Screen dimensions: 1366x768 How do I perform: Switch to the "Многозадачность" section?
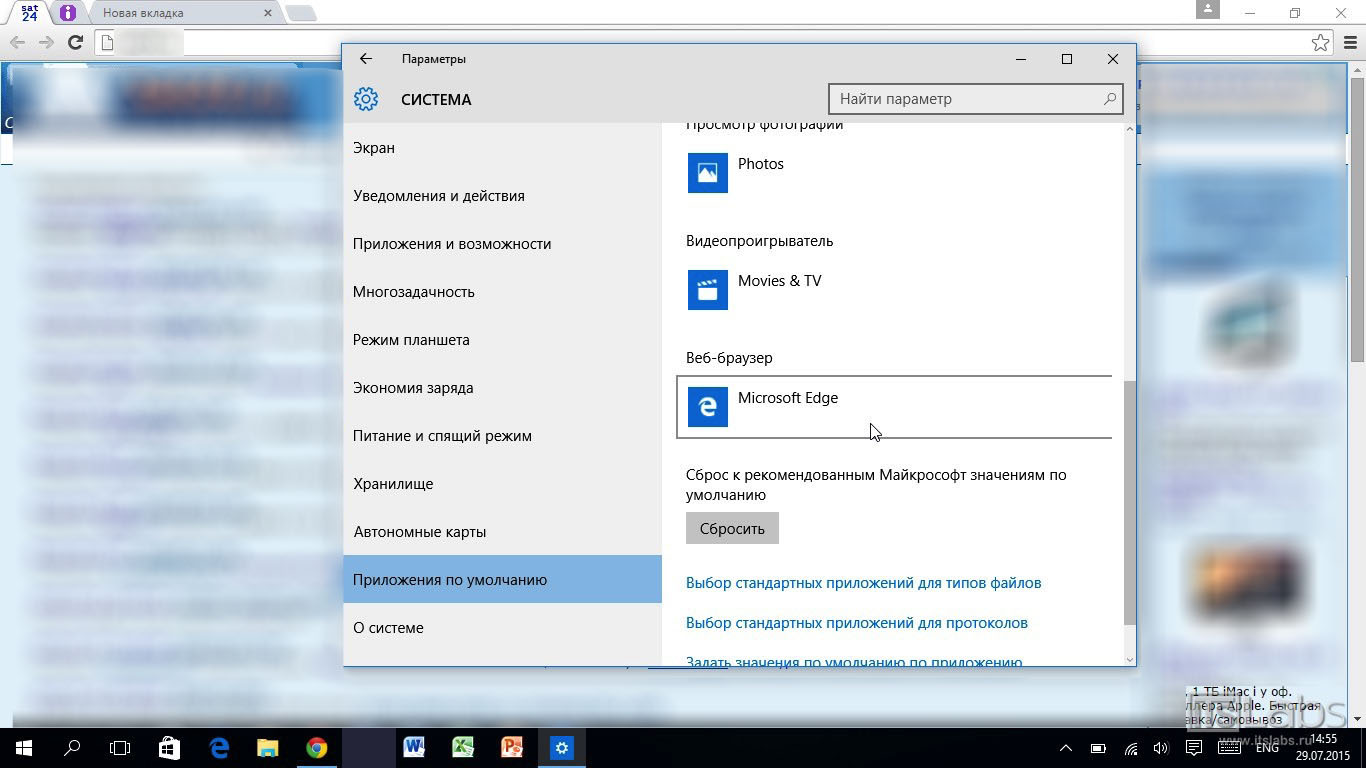[502, 292]
